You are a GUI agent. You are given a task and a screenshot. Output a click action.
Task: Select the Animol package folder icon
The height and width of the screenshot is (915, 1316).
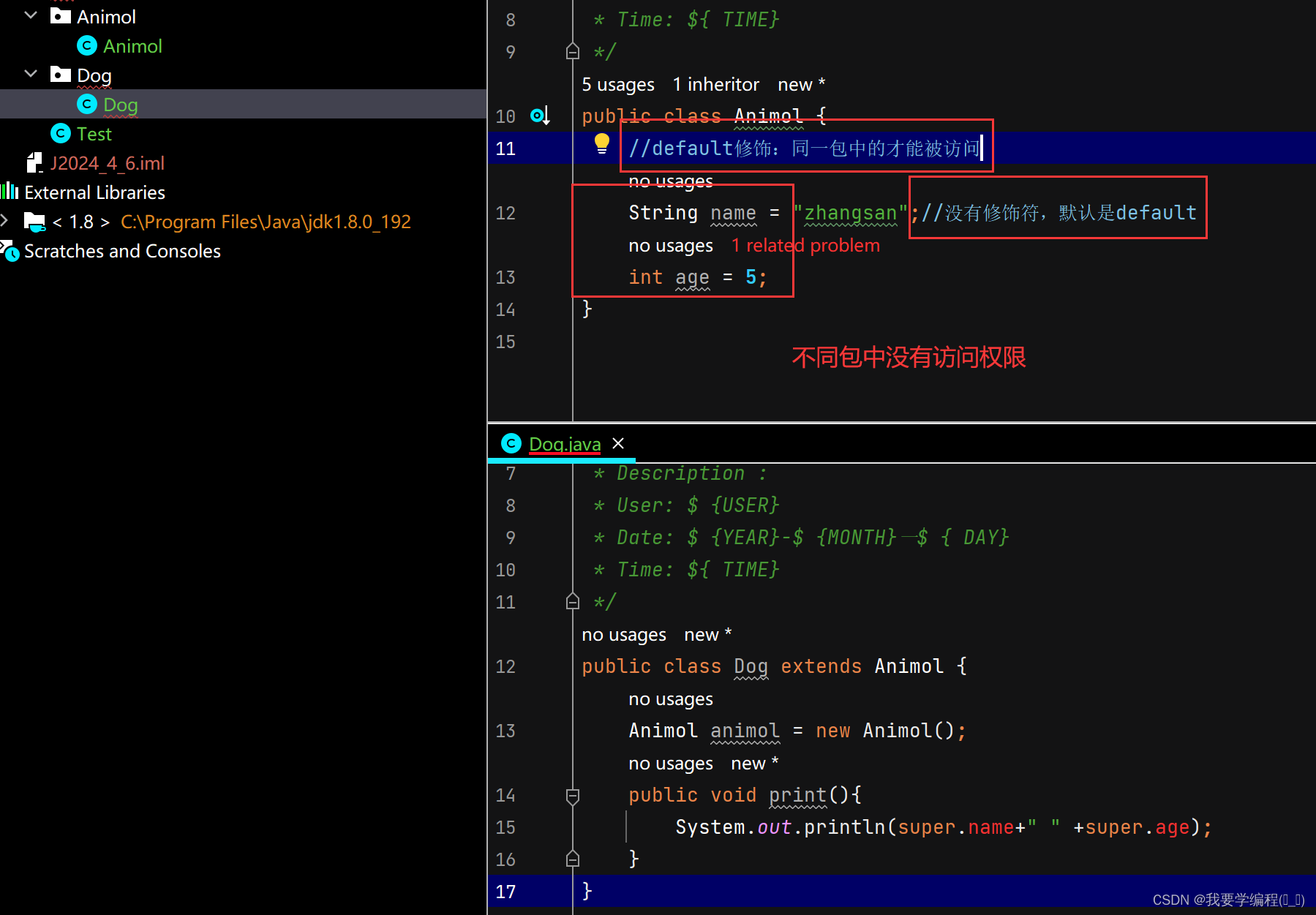pyautogui.click(x=61, y=15)
